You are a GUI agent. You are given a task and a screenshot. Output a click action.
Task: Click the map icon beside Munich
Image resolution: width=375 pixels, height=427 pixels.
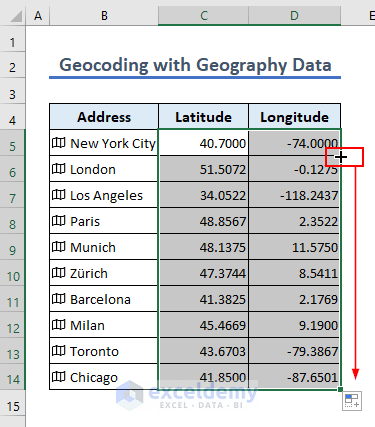point(59,247)
